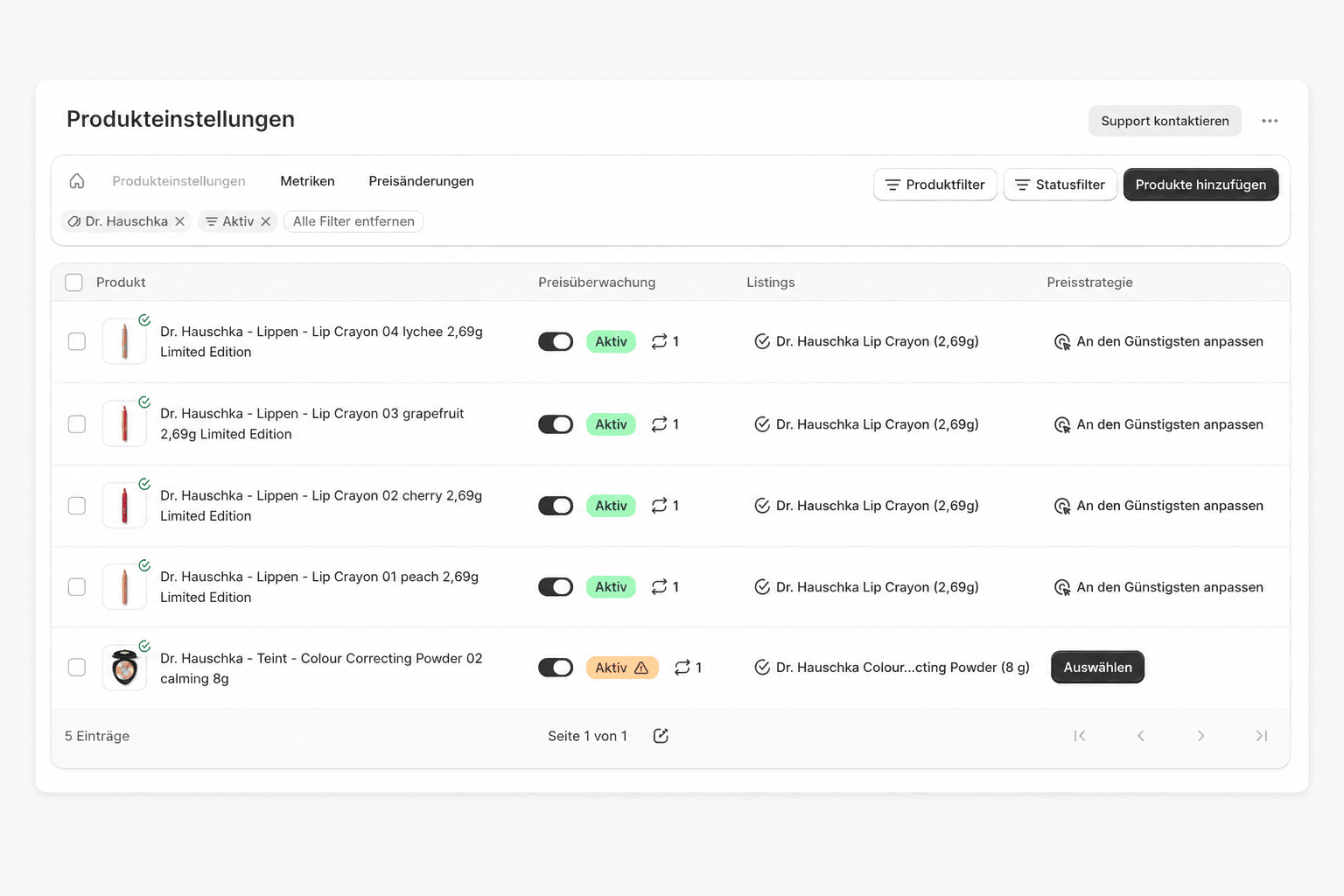The height and width of the screenshot is (896, 1344).
Task: Click Support kontaktieren button
Action: click(1165, 121)
